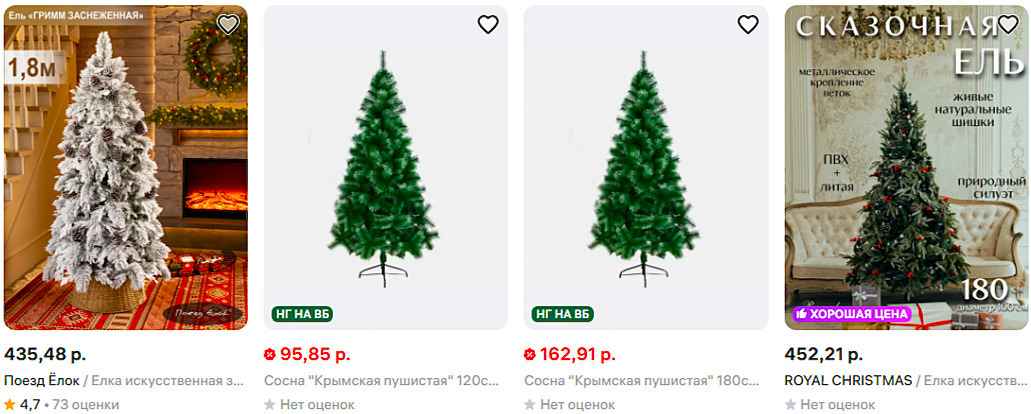Open the 180см Крымская пушистая pine image
1031x414 pixels.
(x=646, y=168)
